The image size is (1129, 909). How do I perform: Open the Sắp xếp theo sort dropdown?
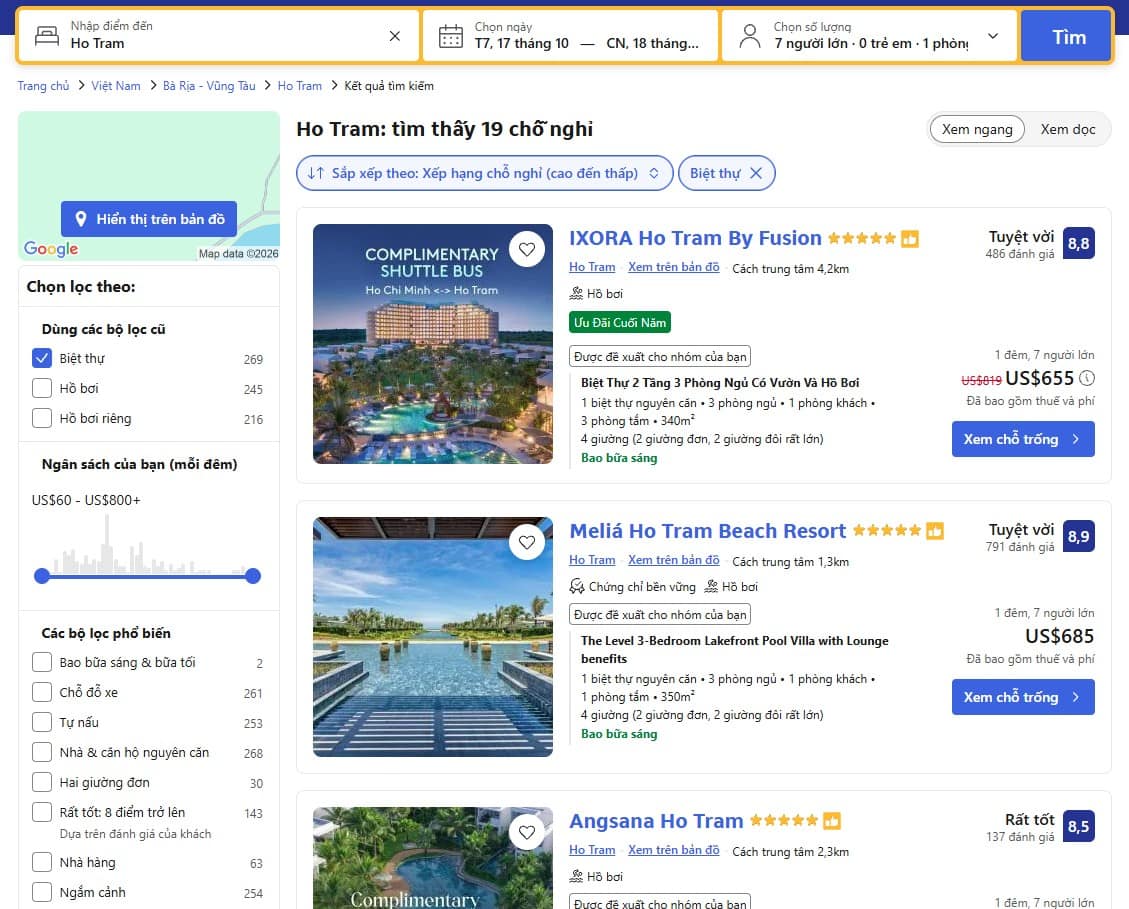click(x=485, y=173)
